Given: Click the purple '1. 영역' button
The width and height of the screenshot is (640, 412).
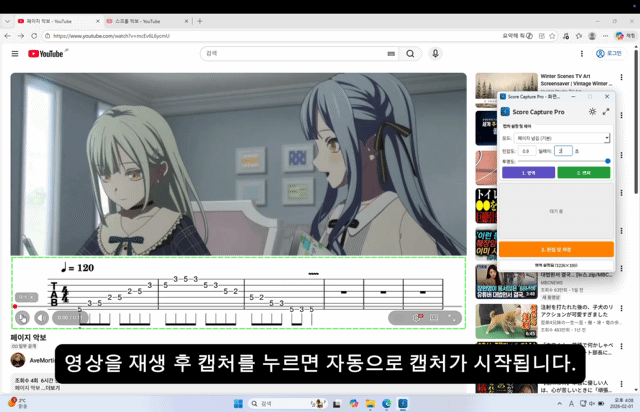Looking at the screenshot, I should [526, 172].
